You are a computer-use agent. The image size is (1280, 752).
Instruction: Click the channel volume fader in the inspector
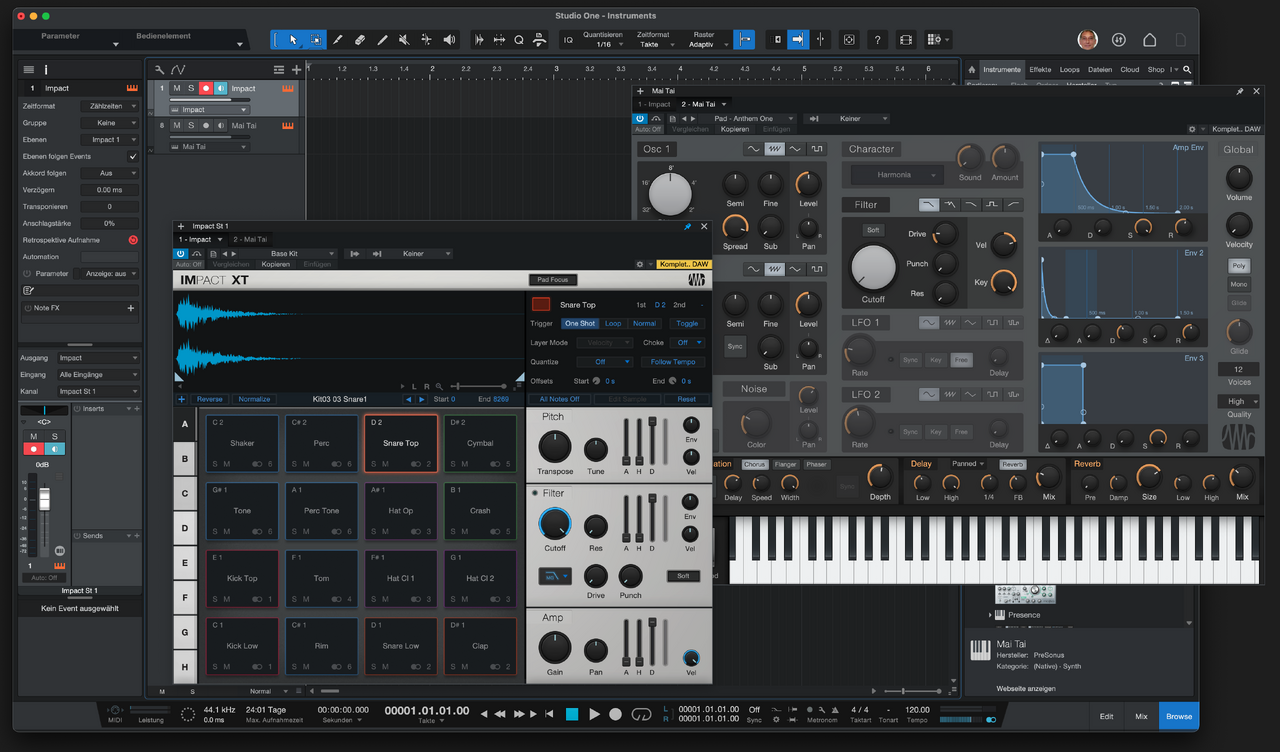tap(44, 498)
